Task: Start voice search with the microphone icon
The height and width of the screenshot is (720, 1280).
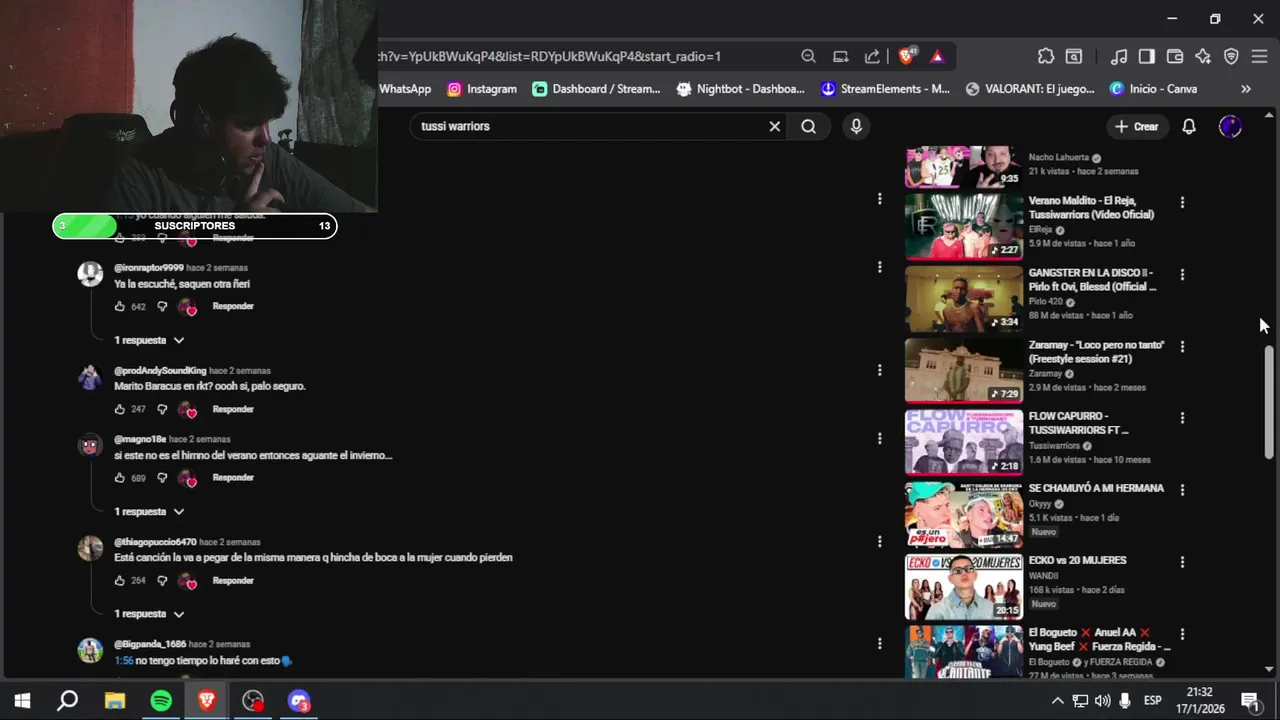Action: [856, 126]
